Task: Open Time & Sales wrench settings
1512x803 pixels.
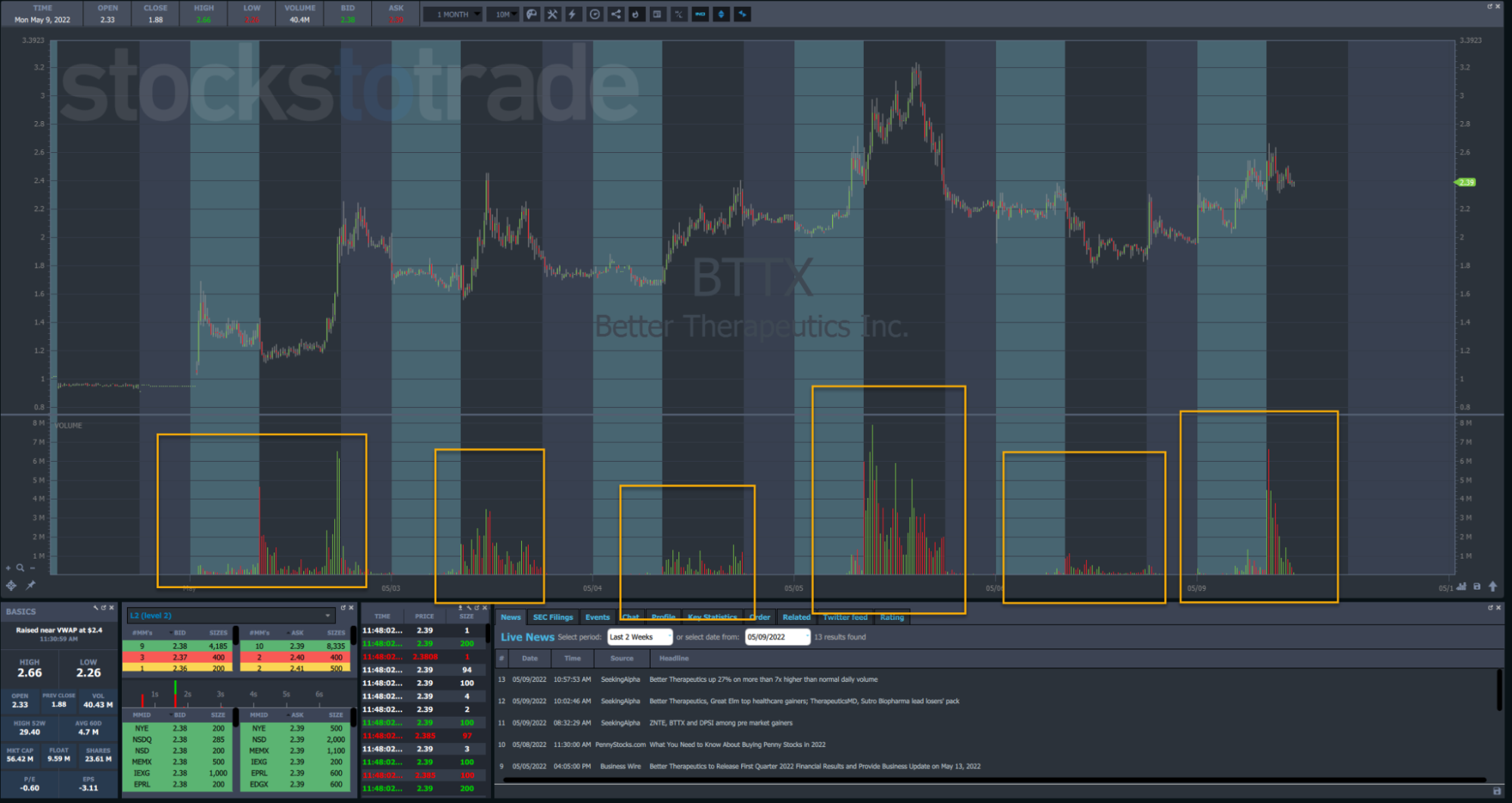Action: [x=468, y=608]
